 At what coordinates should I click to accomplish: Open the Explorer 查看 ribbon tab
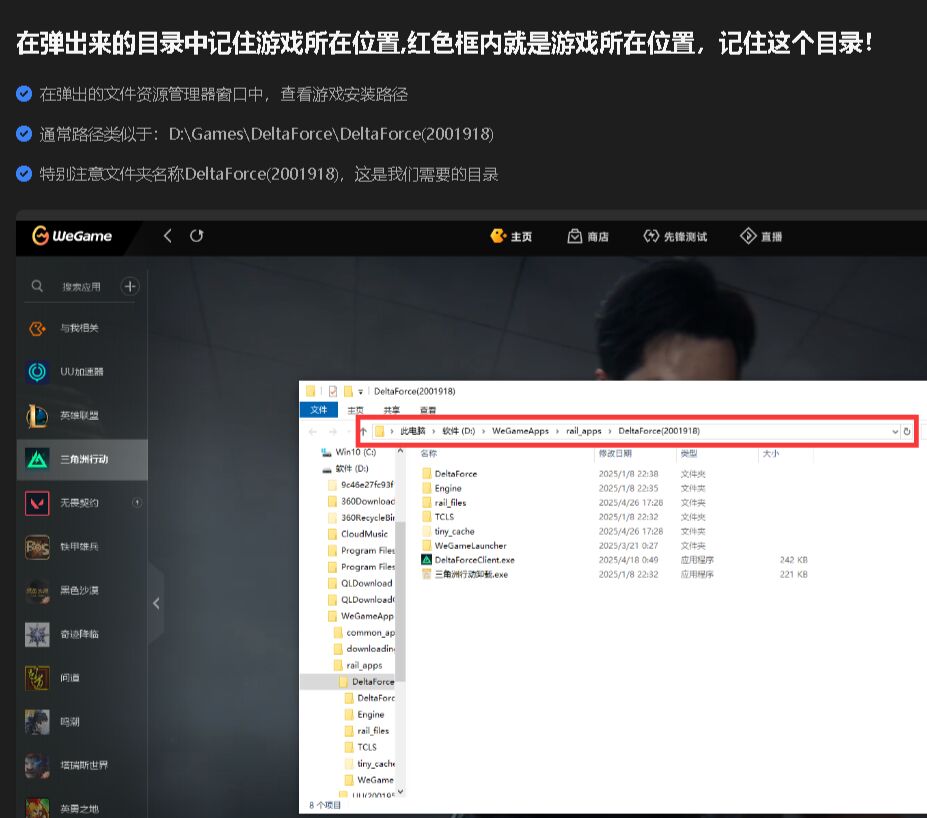pyautogui.click(x=428, y=410)
